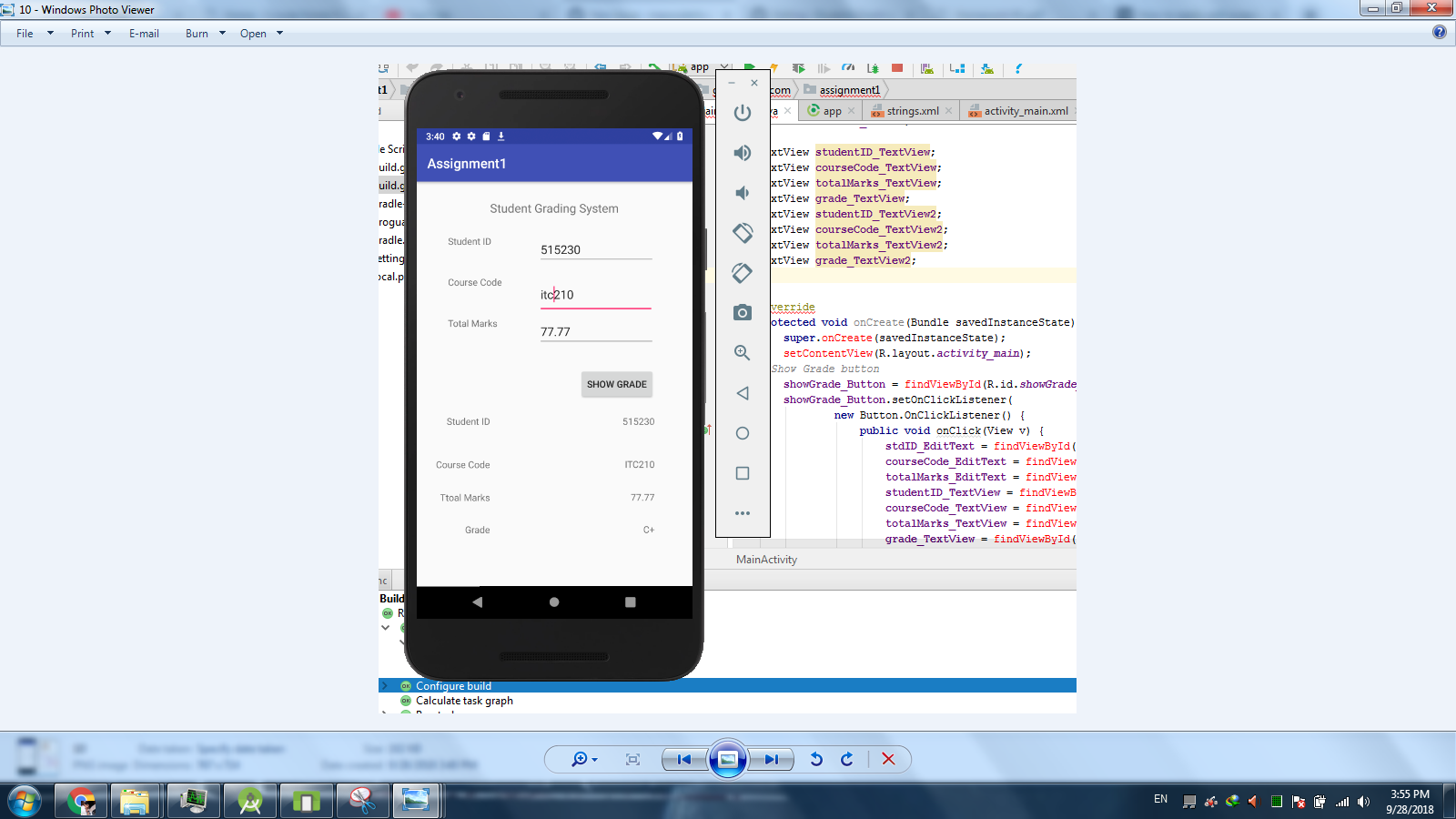Increase emulator volume with volume-up icon

742,153
